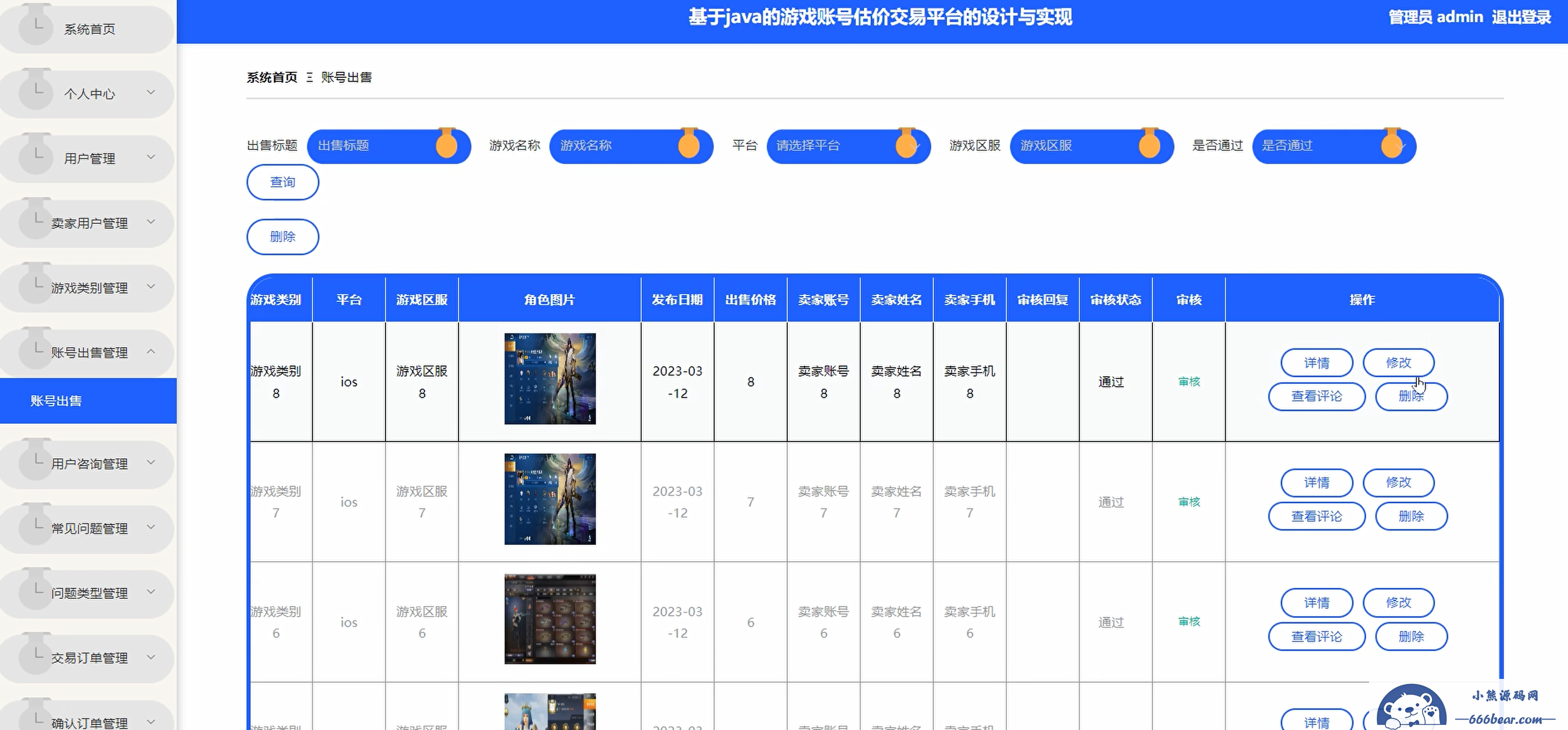The image size is (1568, 730).
Task: Click the 审核 link for row 6
Action: (x=1189, y=622)
